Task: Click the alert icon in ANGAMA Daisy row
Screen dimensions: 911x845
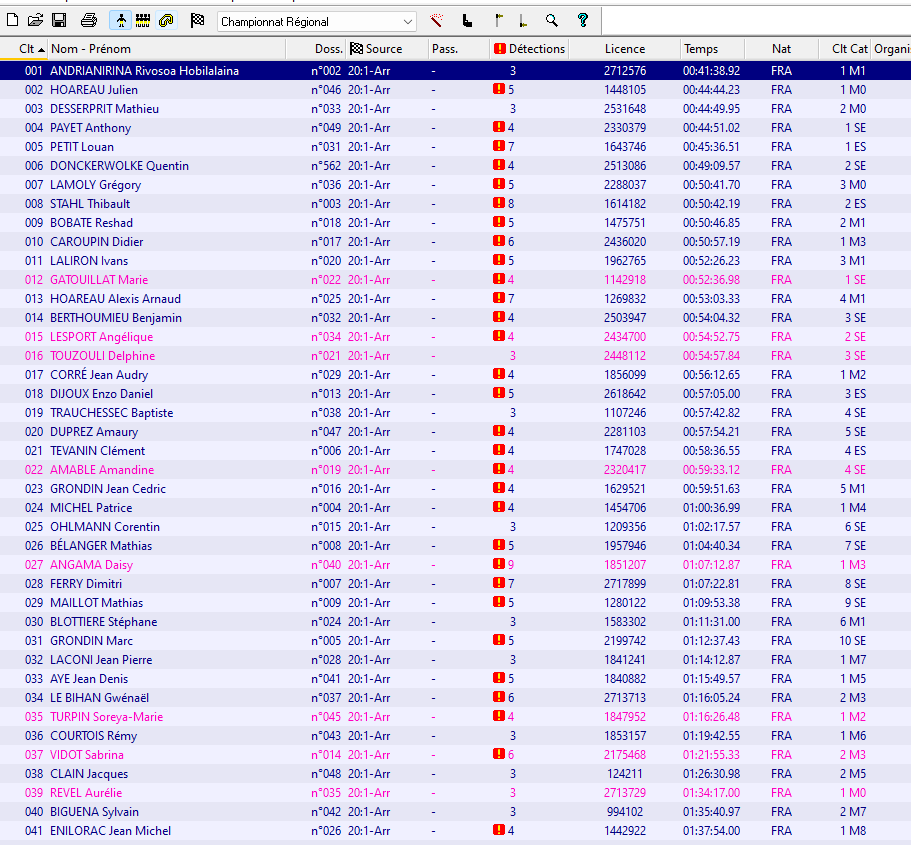Action: click(498, 564)
